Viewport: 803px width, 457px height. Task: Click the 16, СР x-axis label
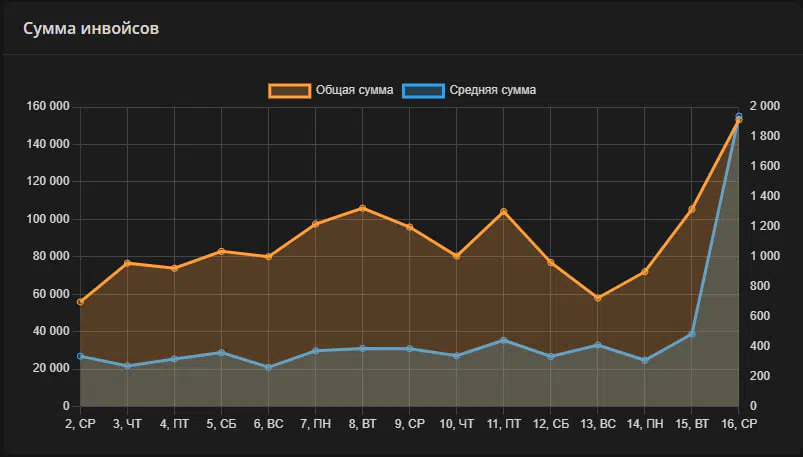click(x=738, y=425)
